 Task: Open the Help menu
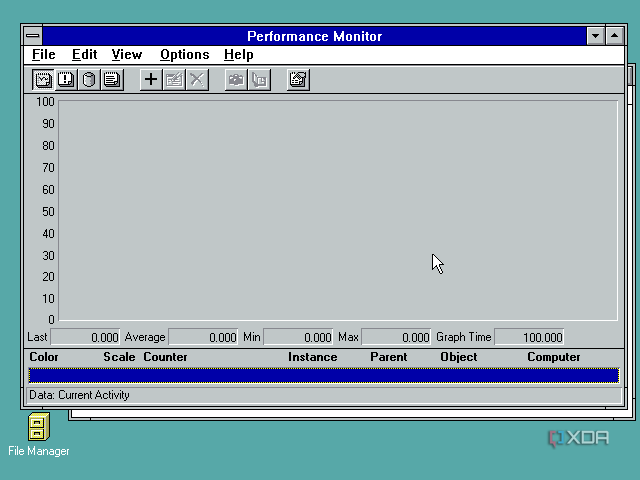(239, 55)
